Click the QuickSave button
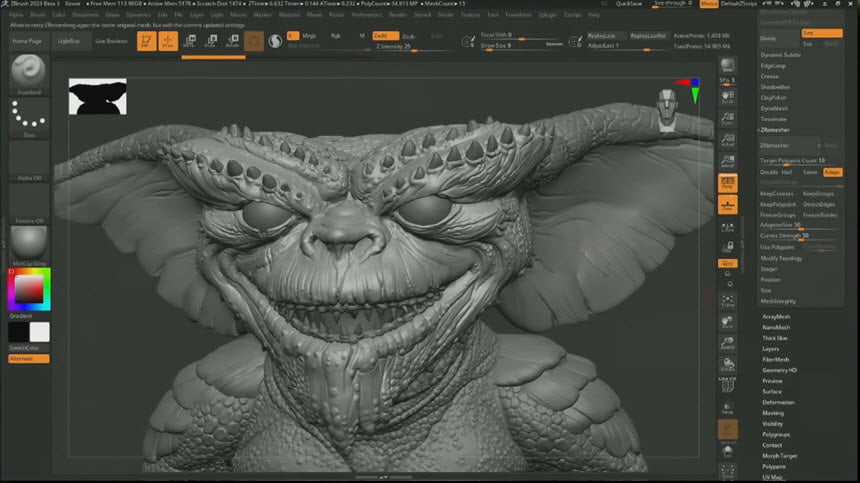The image size is (860, 483). coord(629,4)
